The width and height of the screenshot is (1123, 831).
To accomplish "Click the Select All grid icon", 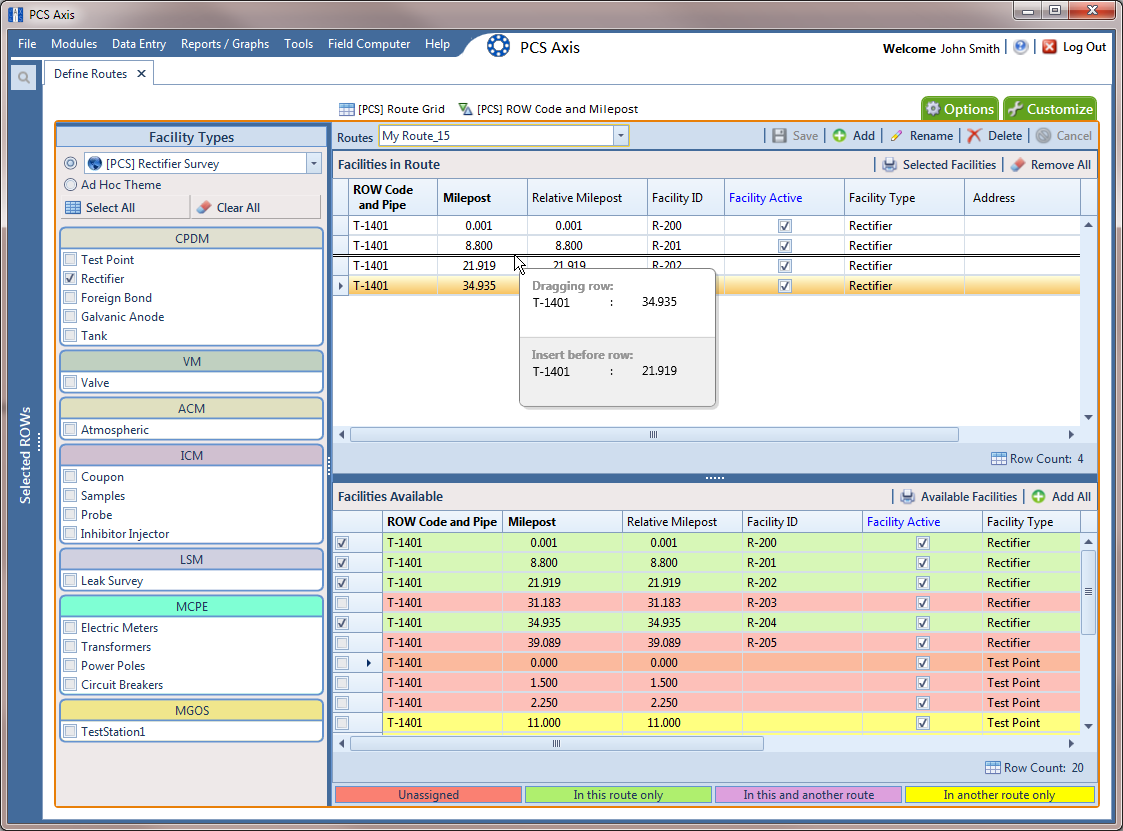I will coord(73,208).
